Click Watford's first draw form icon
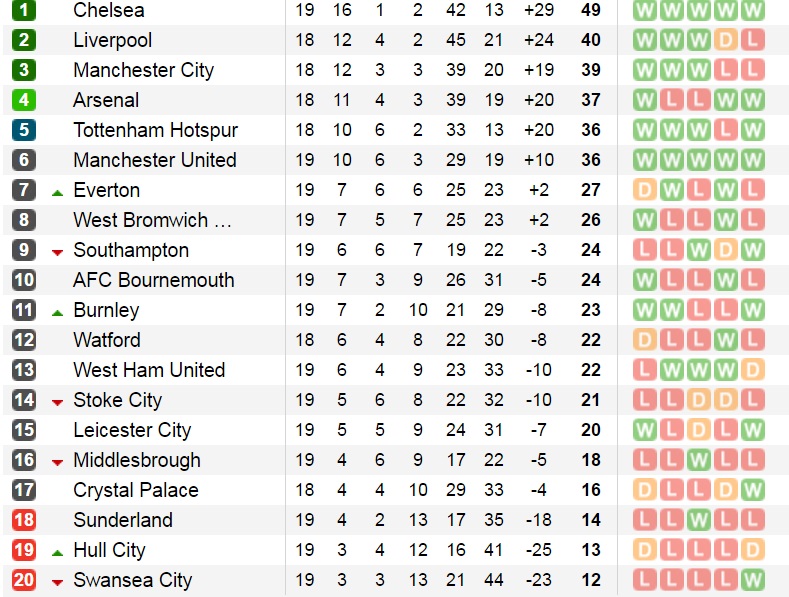The height and width of the screenshot is (597, 789). click(x=645, y=341)
